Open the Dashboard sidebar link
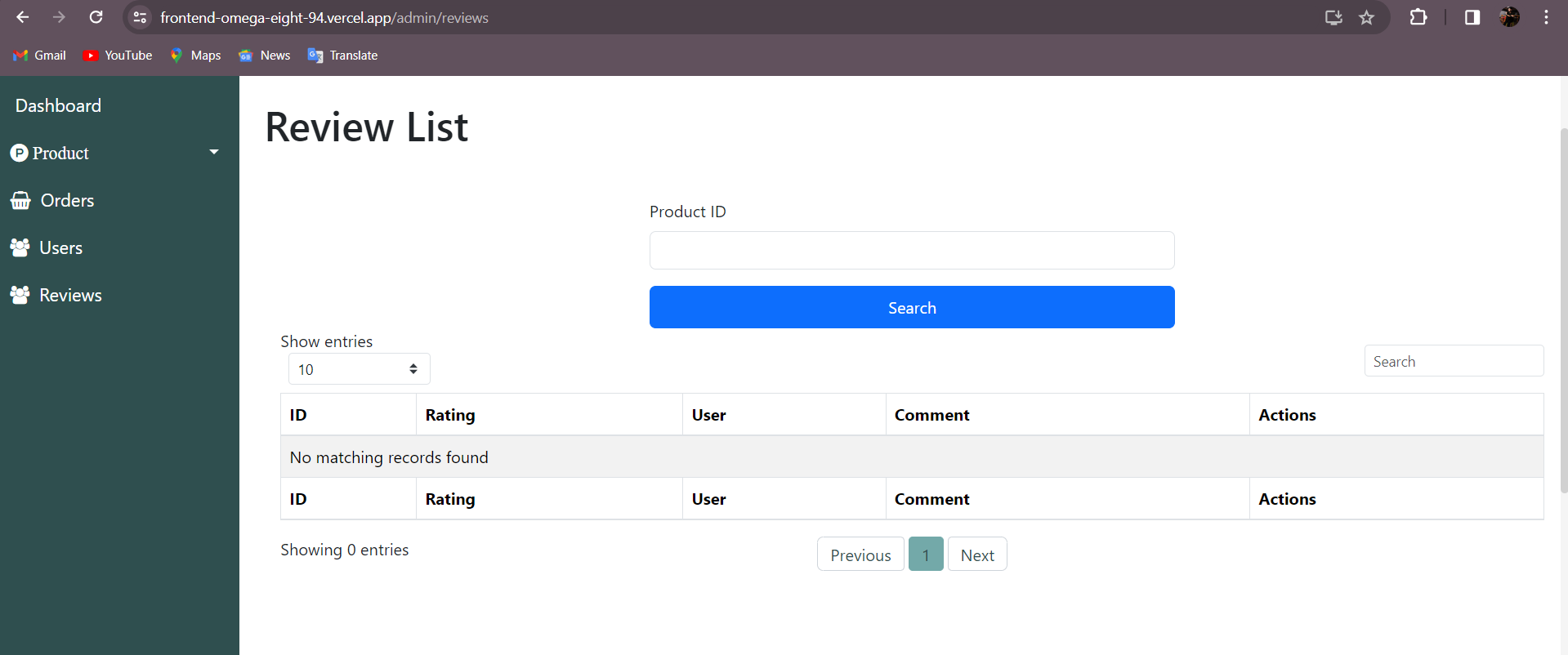This screenshot has height=655, width=1568. pyautogui.click(x=58, y=105)
